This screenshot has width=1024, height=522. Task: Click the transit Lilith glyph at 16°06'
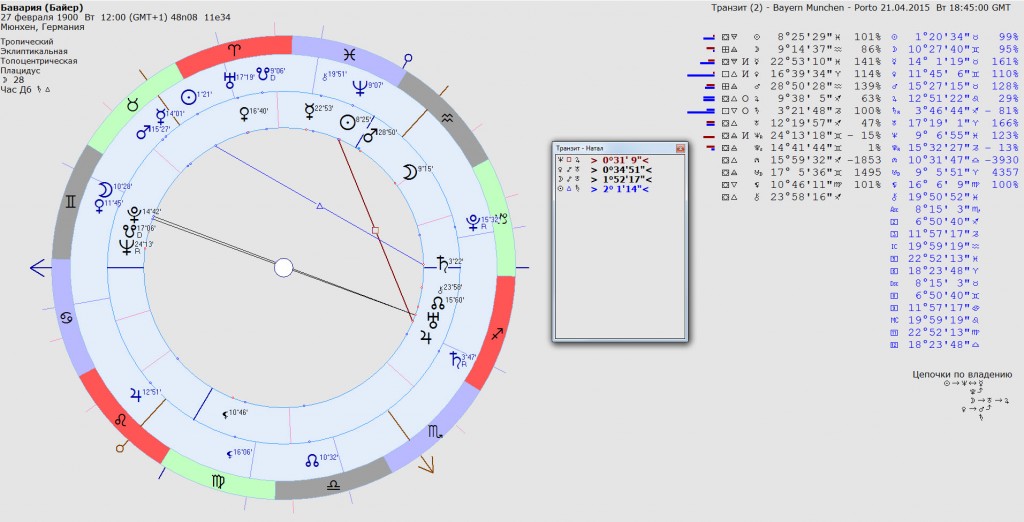(230, 453)
